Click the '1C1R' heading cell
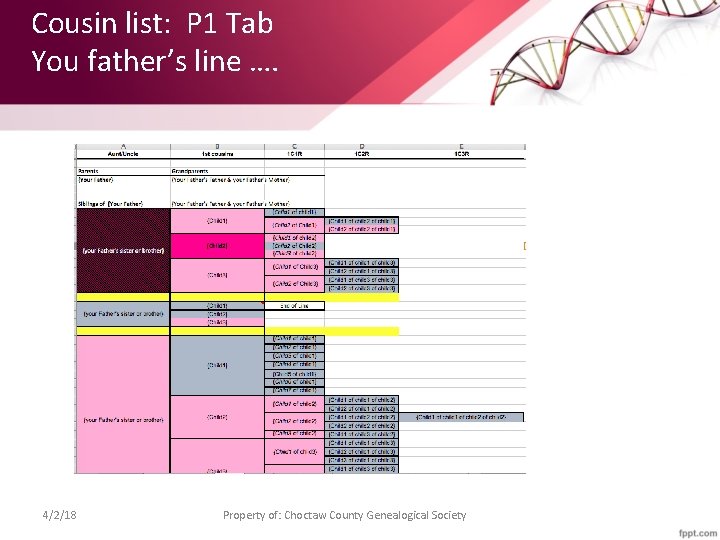The width and height of the screenshot is (720, 540). pos(294,154)
